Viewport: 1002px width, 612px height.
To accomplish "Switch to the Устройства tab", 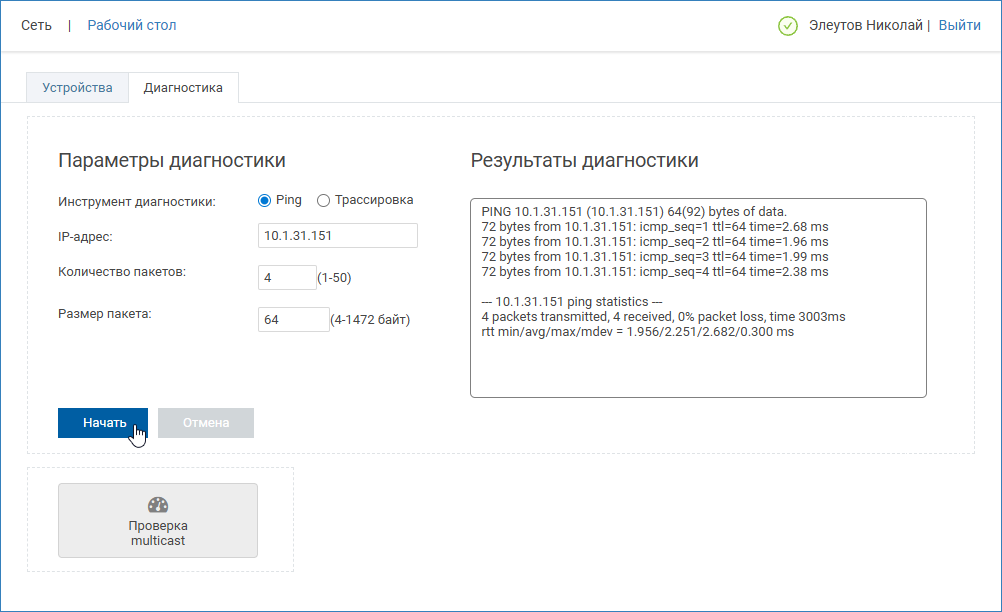I will (x=77, y=88).
